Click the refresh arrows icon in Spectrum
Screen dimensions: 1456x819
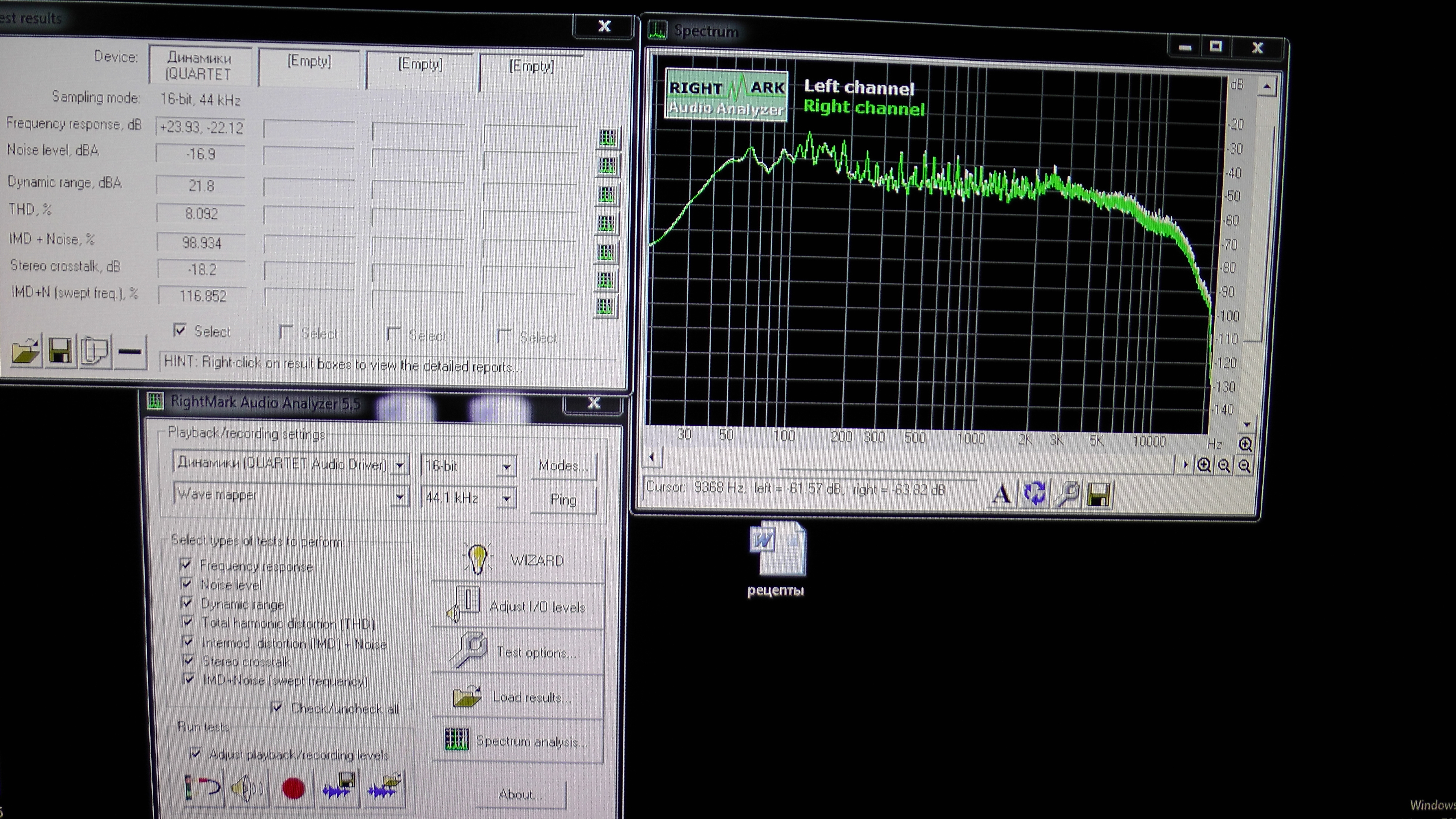(x=1034, y=493)
